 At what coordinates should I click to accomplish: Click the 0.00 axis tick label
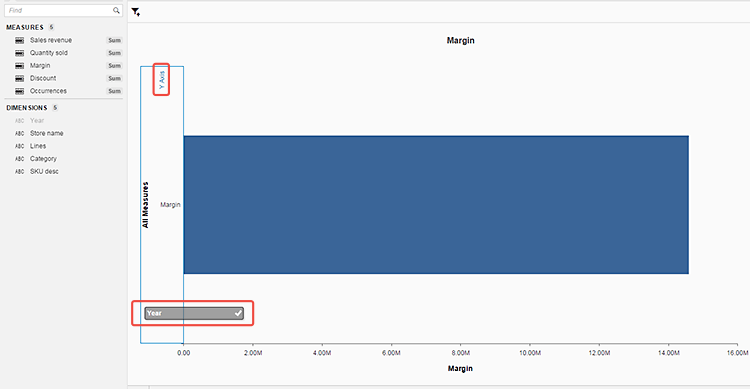coord(184,353)
